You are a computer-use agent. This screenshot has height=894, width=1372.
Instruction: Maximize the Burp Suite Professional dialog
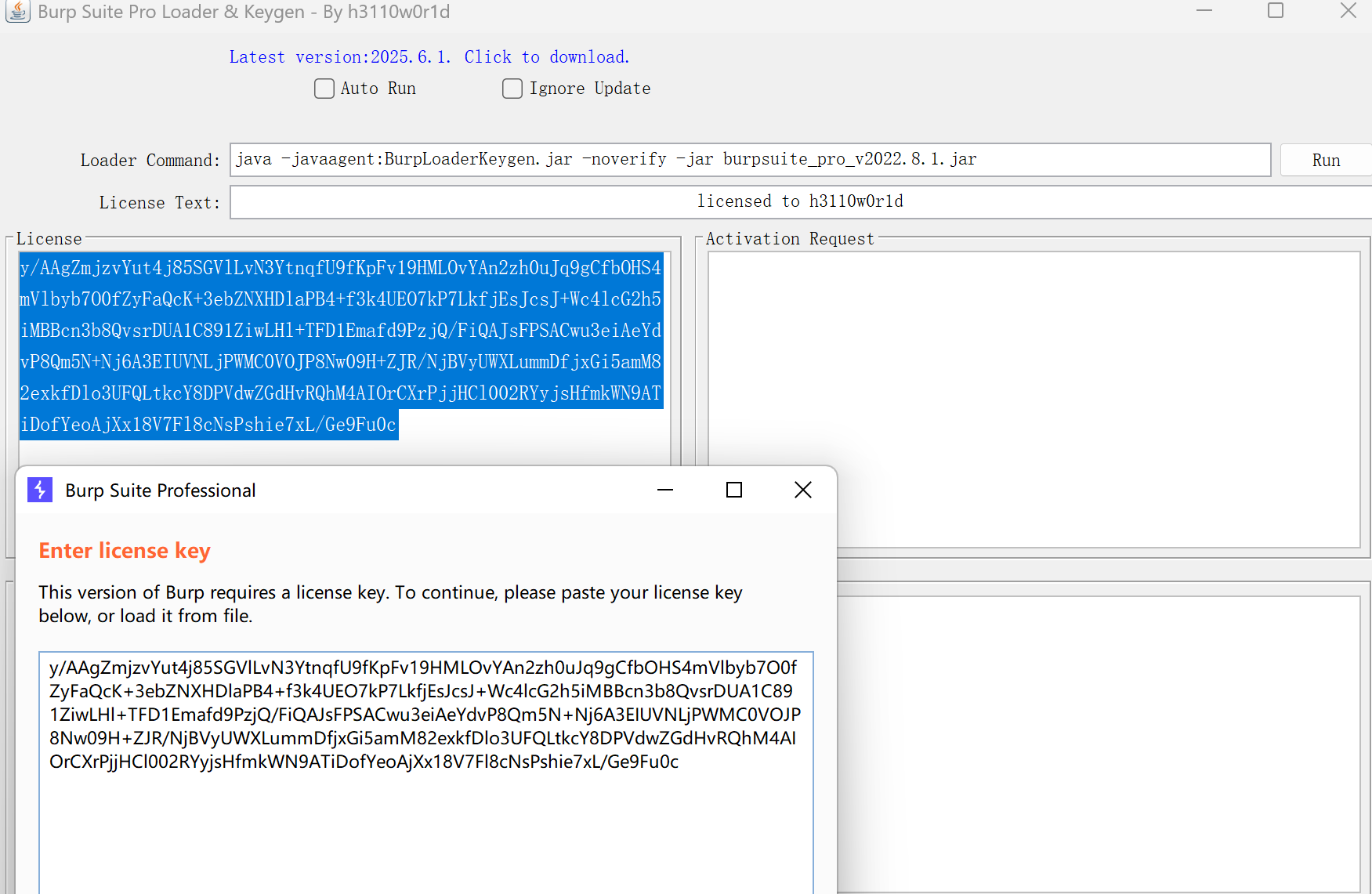pos(733,490)
